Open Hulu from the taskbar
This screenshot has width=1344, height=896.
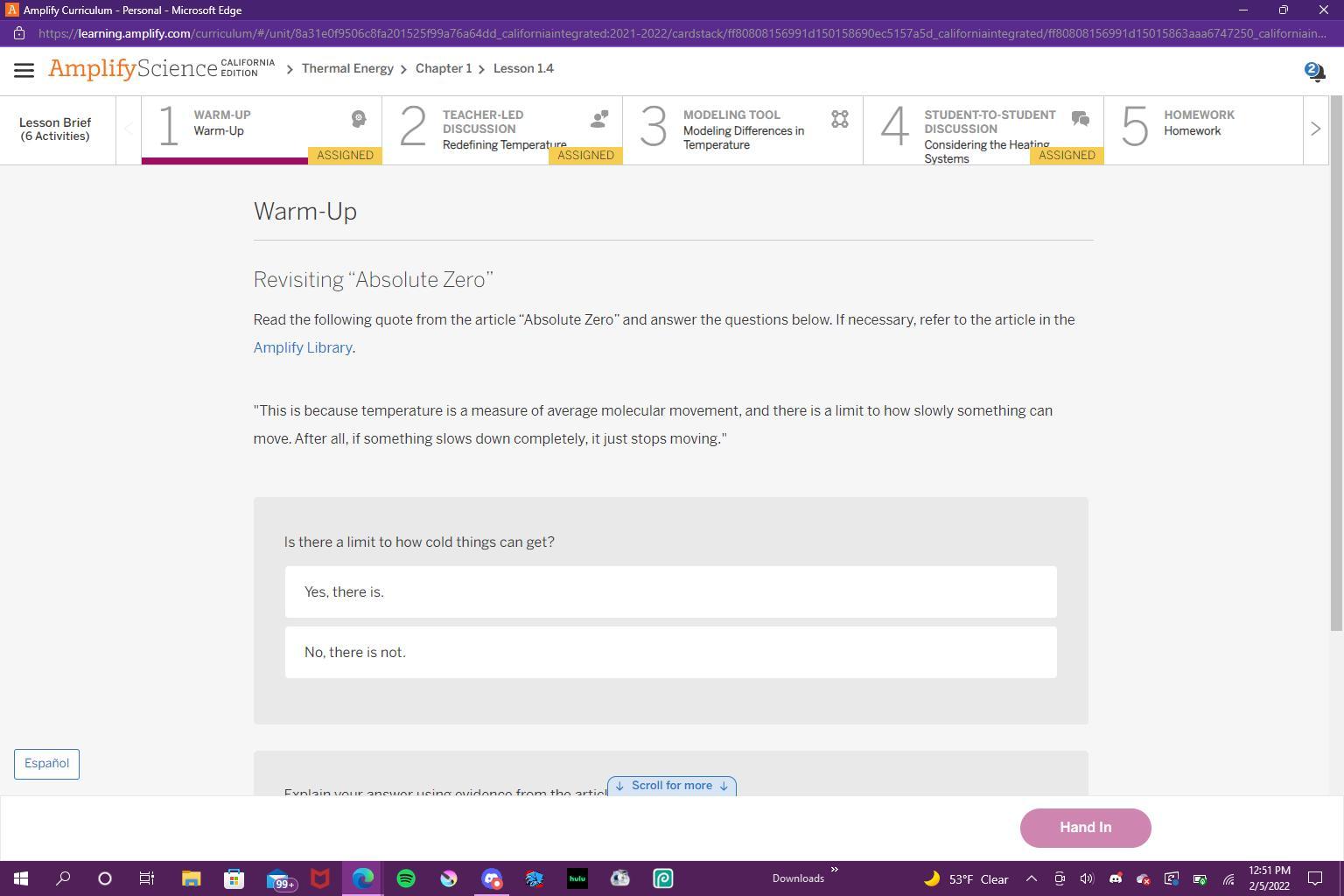[x=577, y=878]
